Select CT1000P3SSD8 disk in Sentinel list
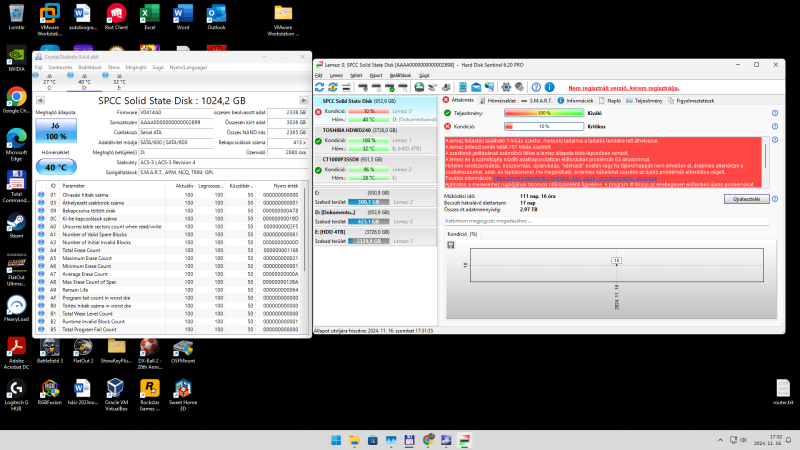 pyautogui.click(x=376, y=168)
